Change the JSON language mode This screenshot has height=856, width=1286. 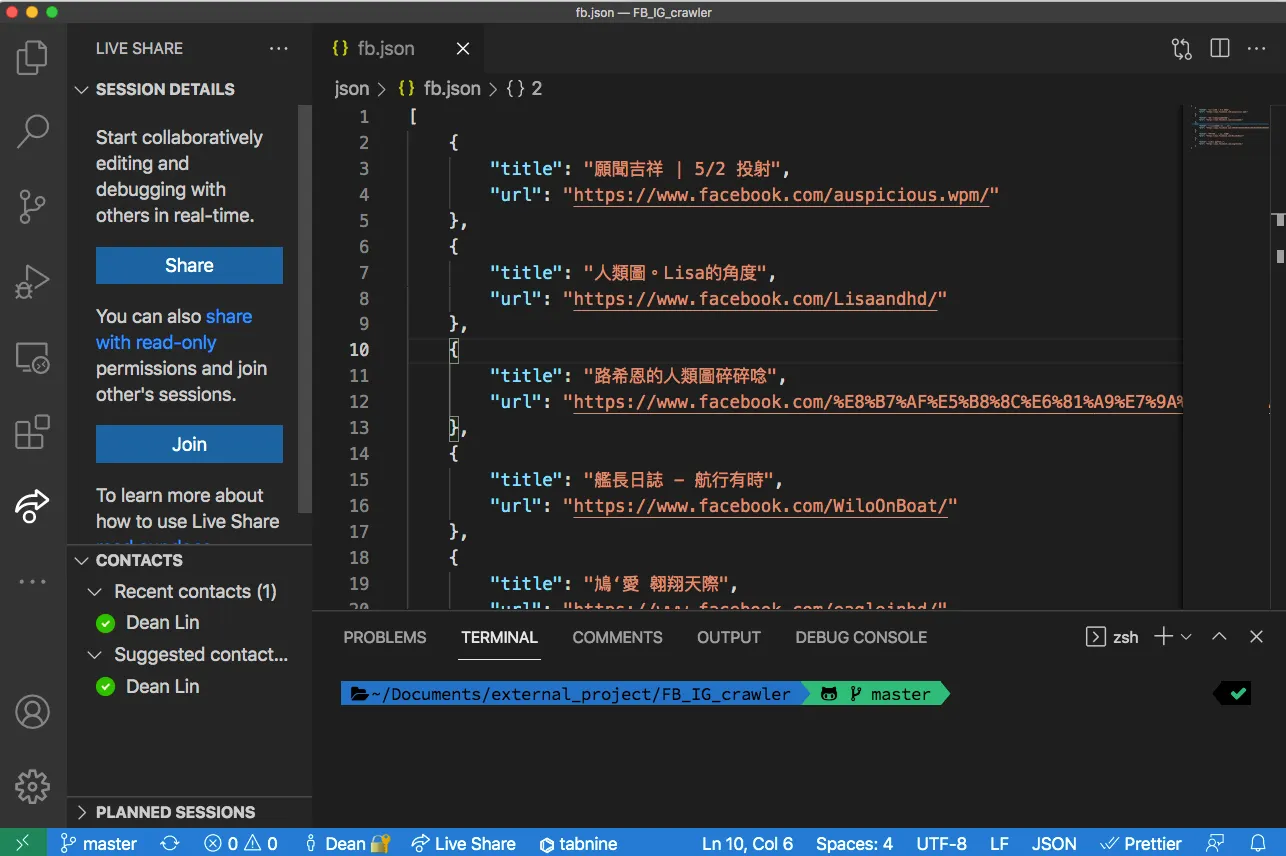coord(1054,843)
